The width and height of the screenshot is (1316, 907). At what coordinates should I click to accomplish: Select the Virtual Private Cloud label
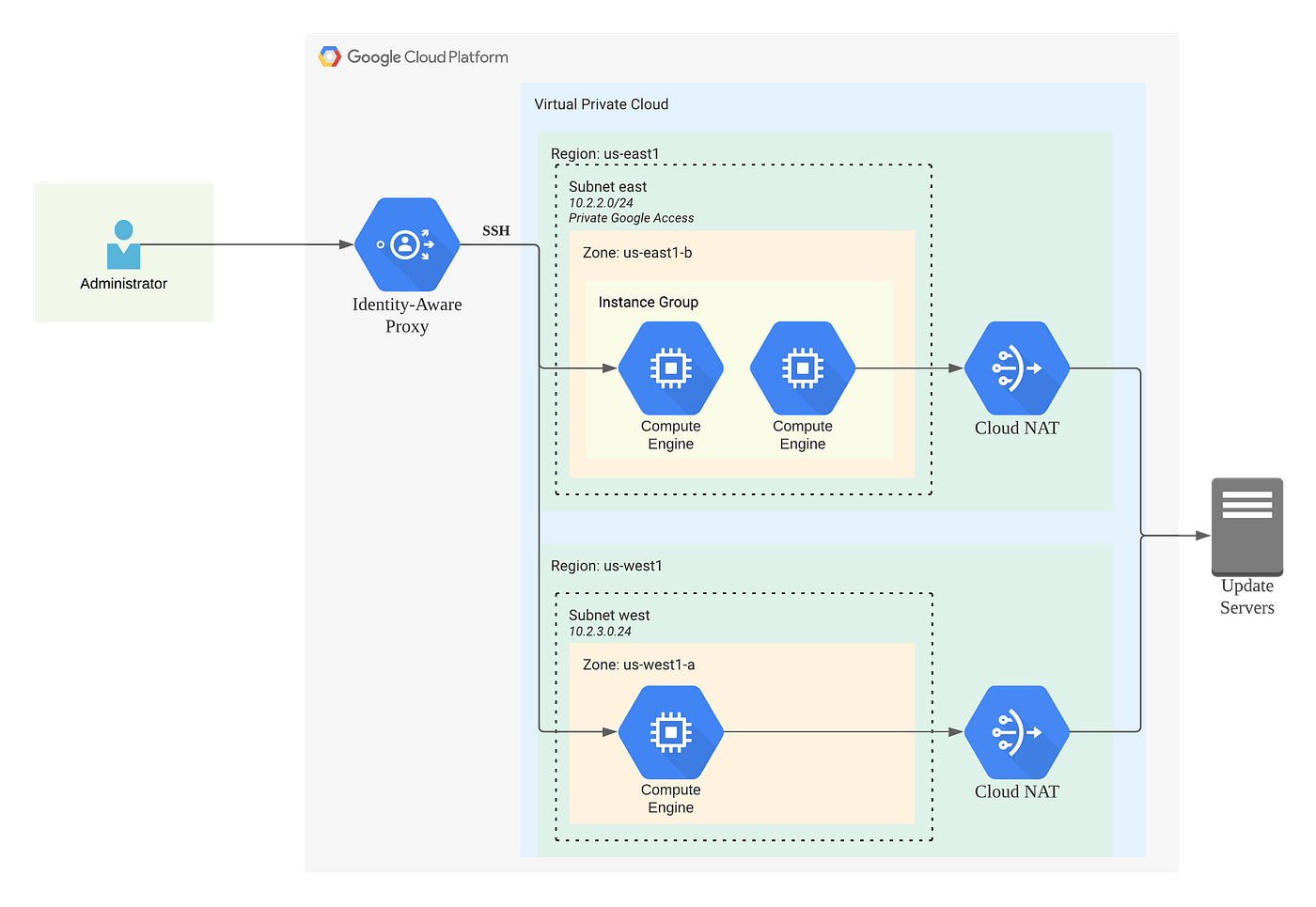coord(602,103)
